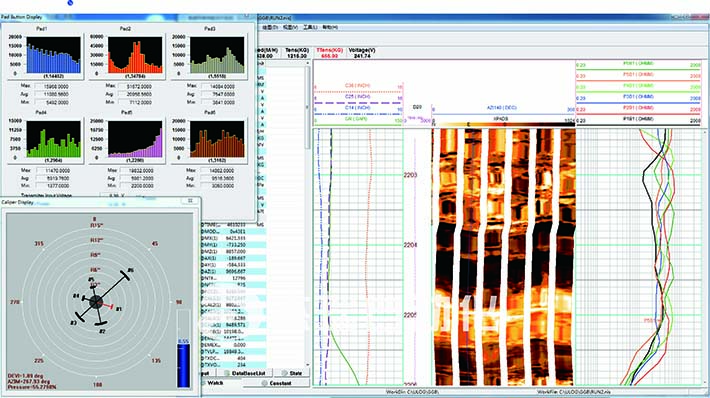Click the State tab icon
The width and height of the screenshot is (710, 398).
(x=284, y=374)
